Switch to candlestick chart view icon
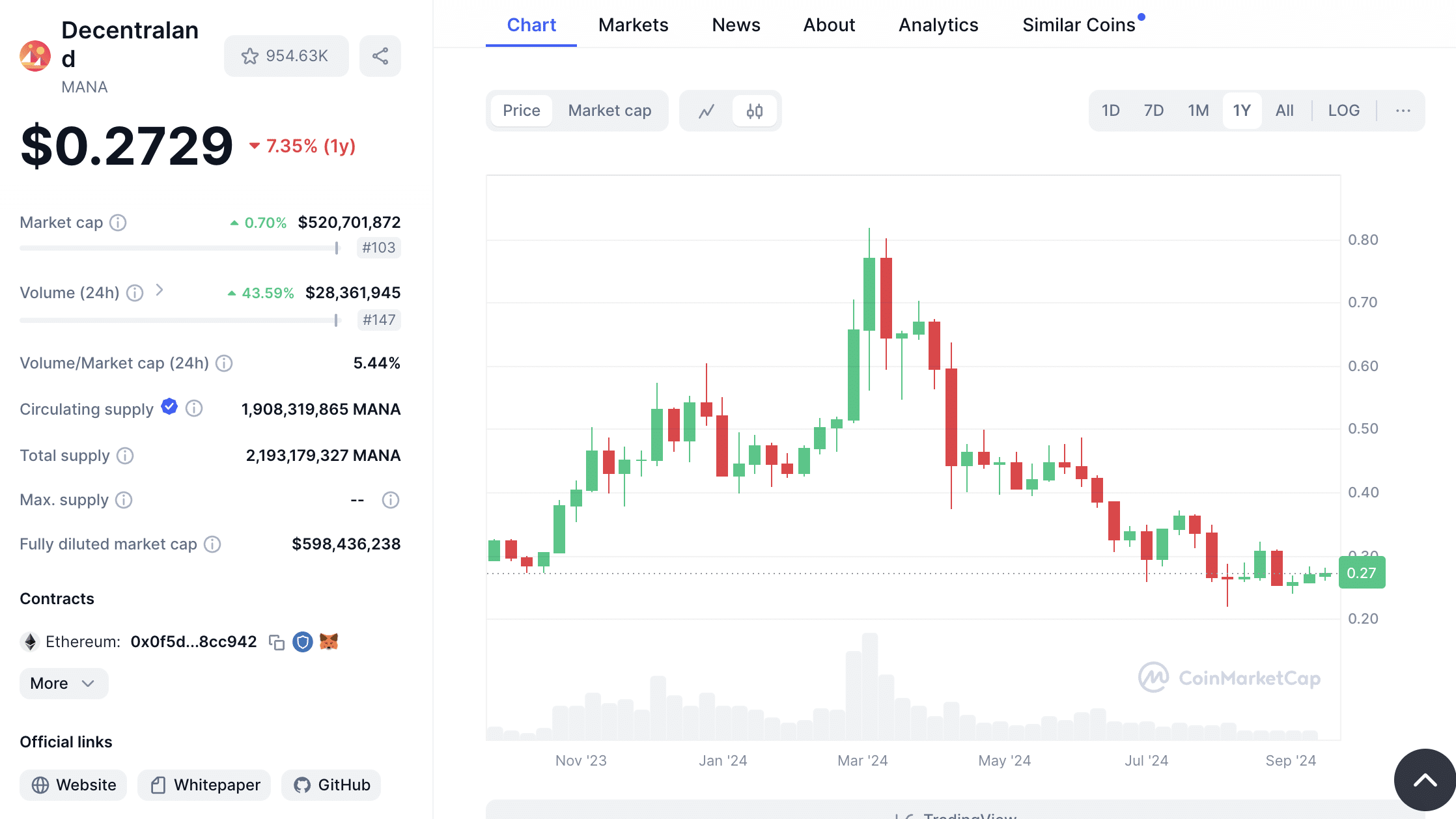Viewport: 1456px width, 819px height. pos(755,111)
